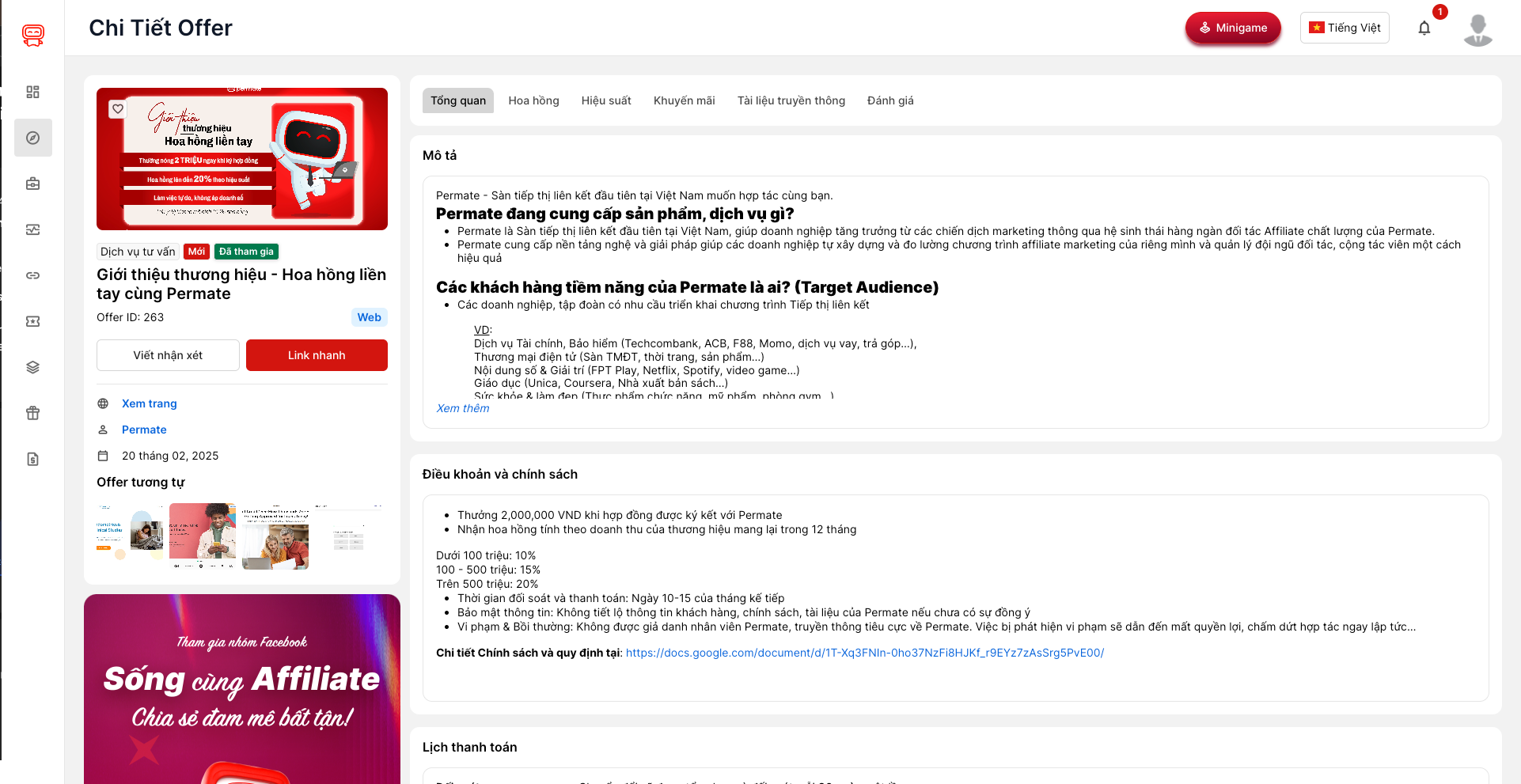Click the Viết nhận xét button
The height and width of the screenshot is (784, 1521).
(168, 355)
